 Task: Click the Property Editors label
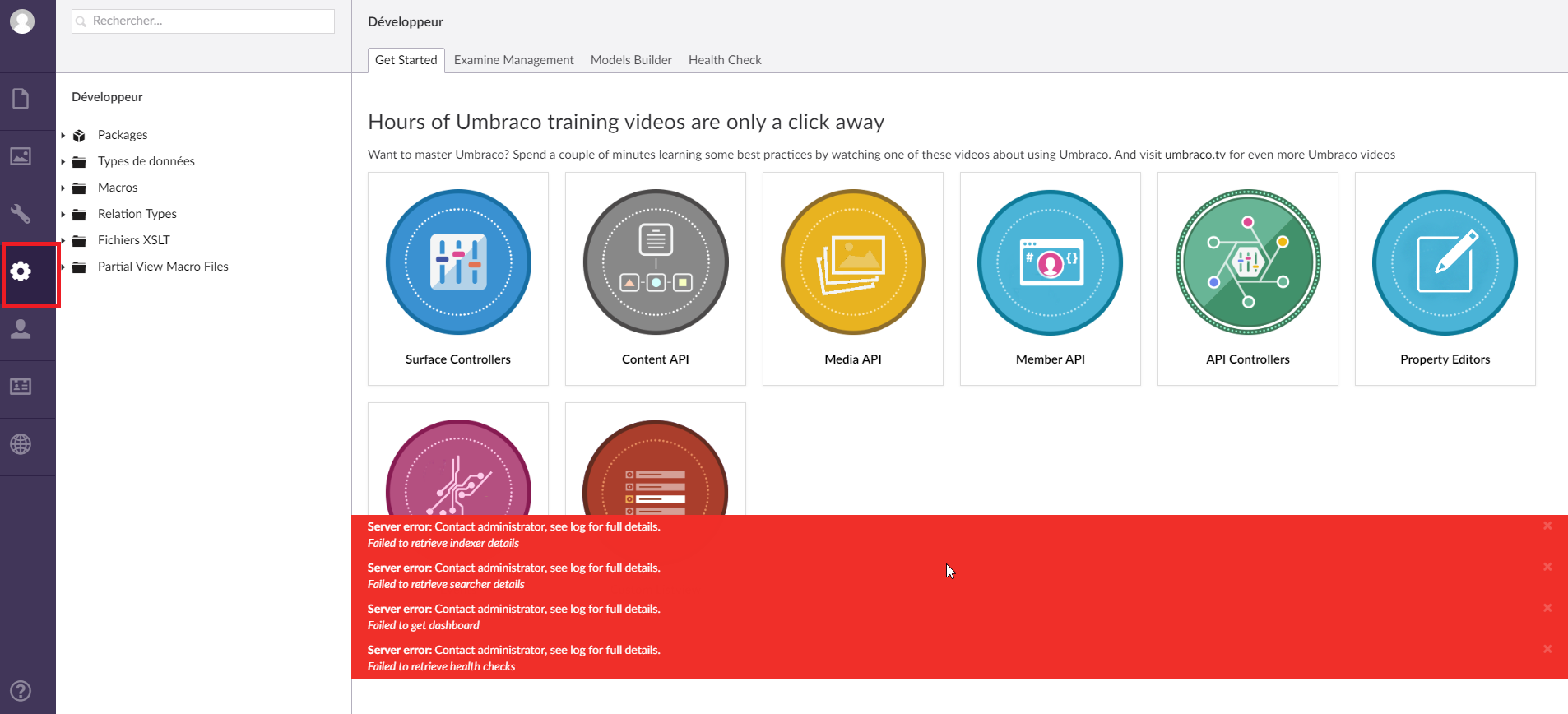(1445, 359)
